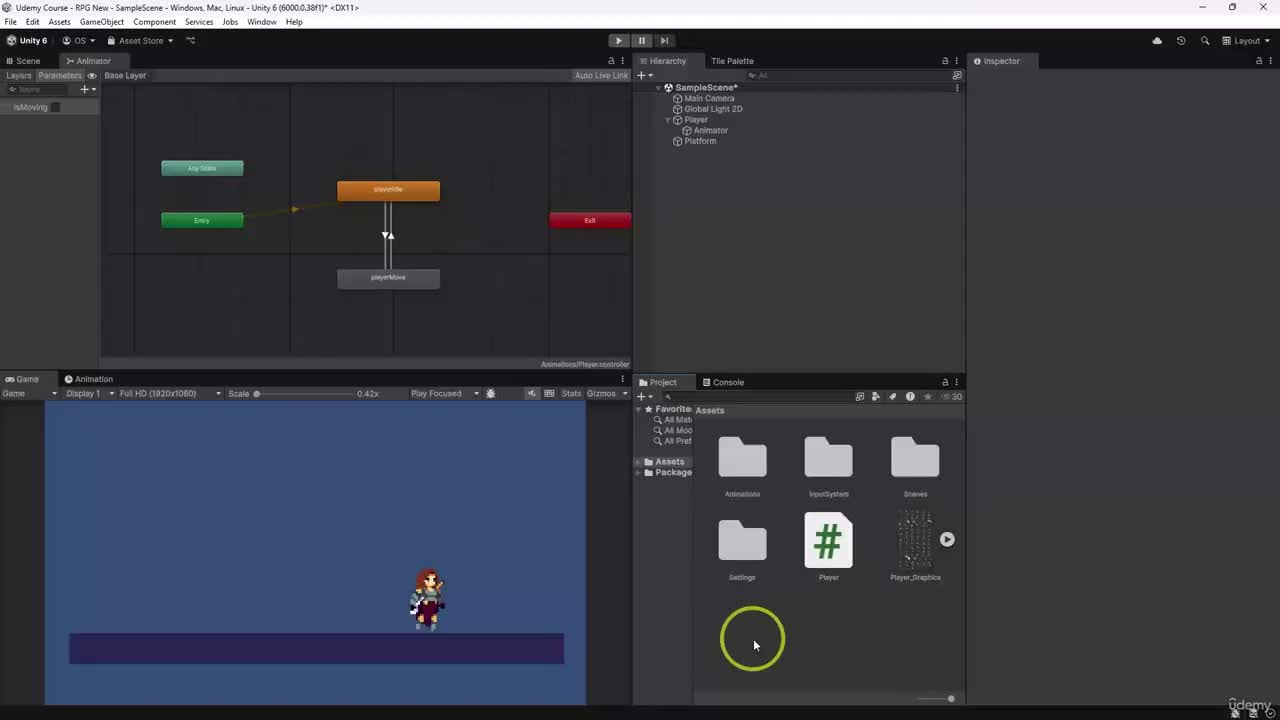
Task: Open the global Search magnifier in toolbar
Action: coord(1205,41)
